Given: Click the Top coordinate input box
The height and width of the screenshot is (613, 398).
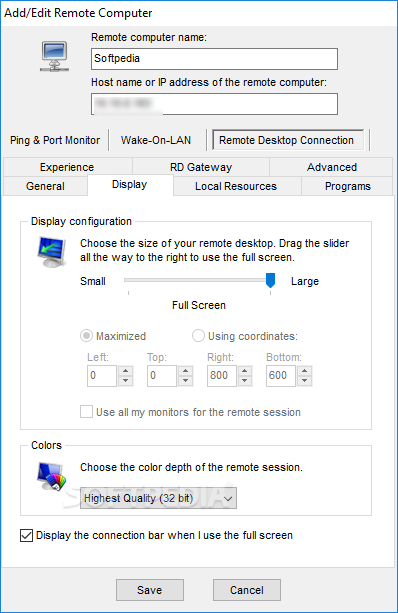Looking at the screenshot, I should 161,376.
